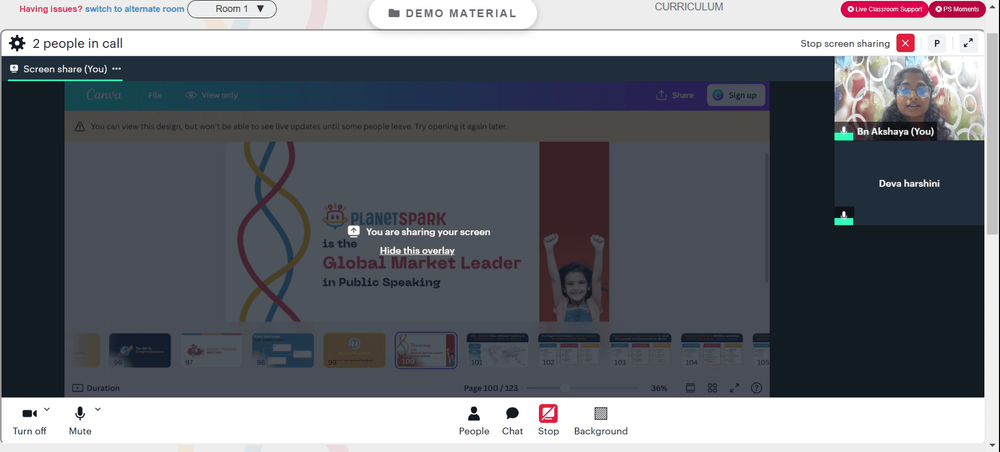Click 2 people in call text
The width and height of the screenshot is (1000, 452).
[x=78, y=43]
